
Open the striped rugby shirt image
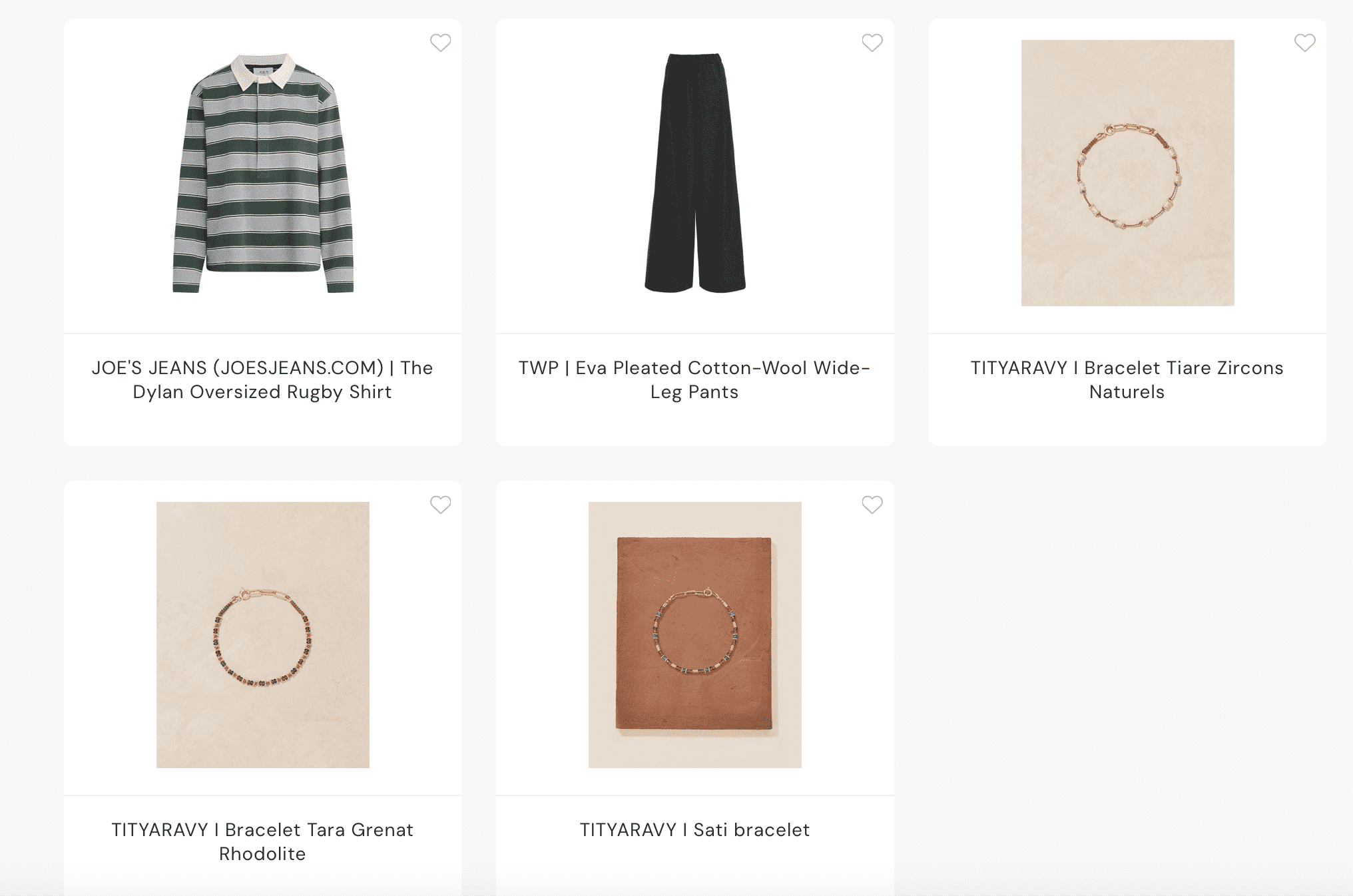click(263, 173)
